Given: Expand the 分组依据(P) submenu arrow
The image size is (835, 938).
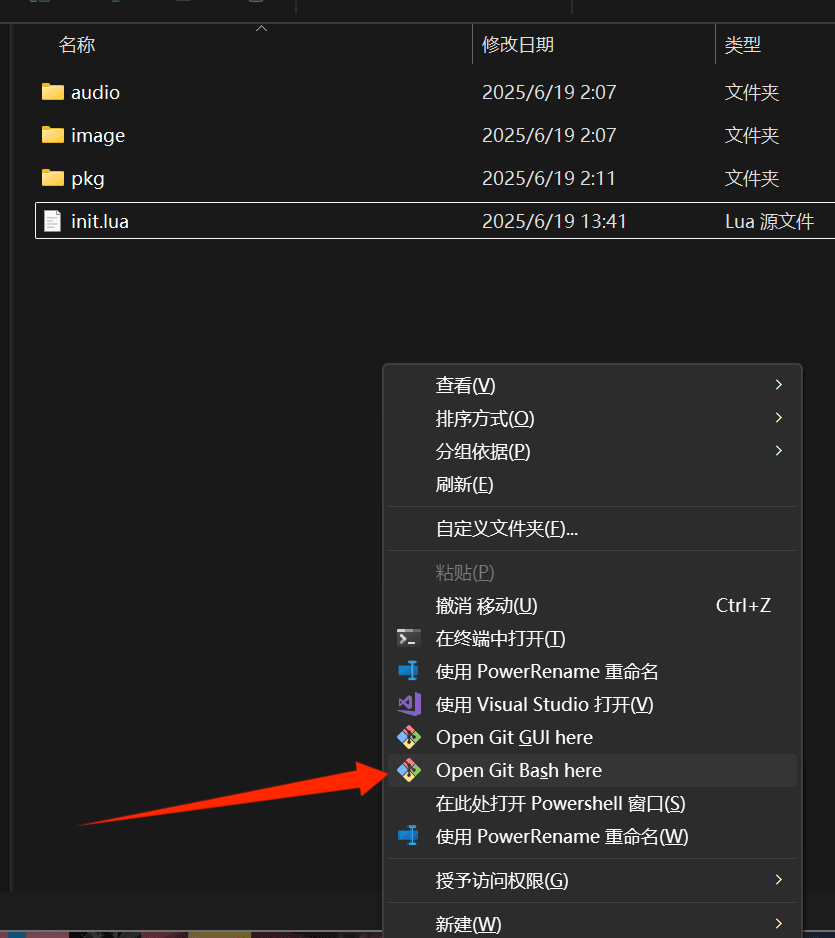Looking at the screenshot, I should click(778, 450).
